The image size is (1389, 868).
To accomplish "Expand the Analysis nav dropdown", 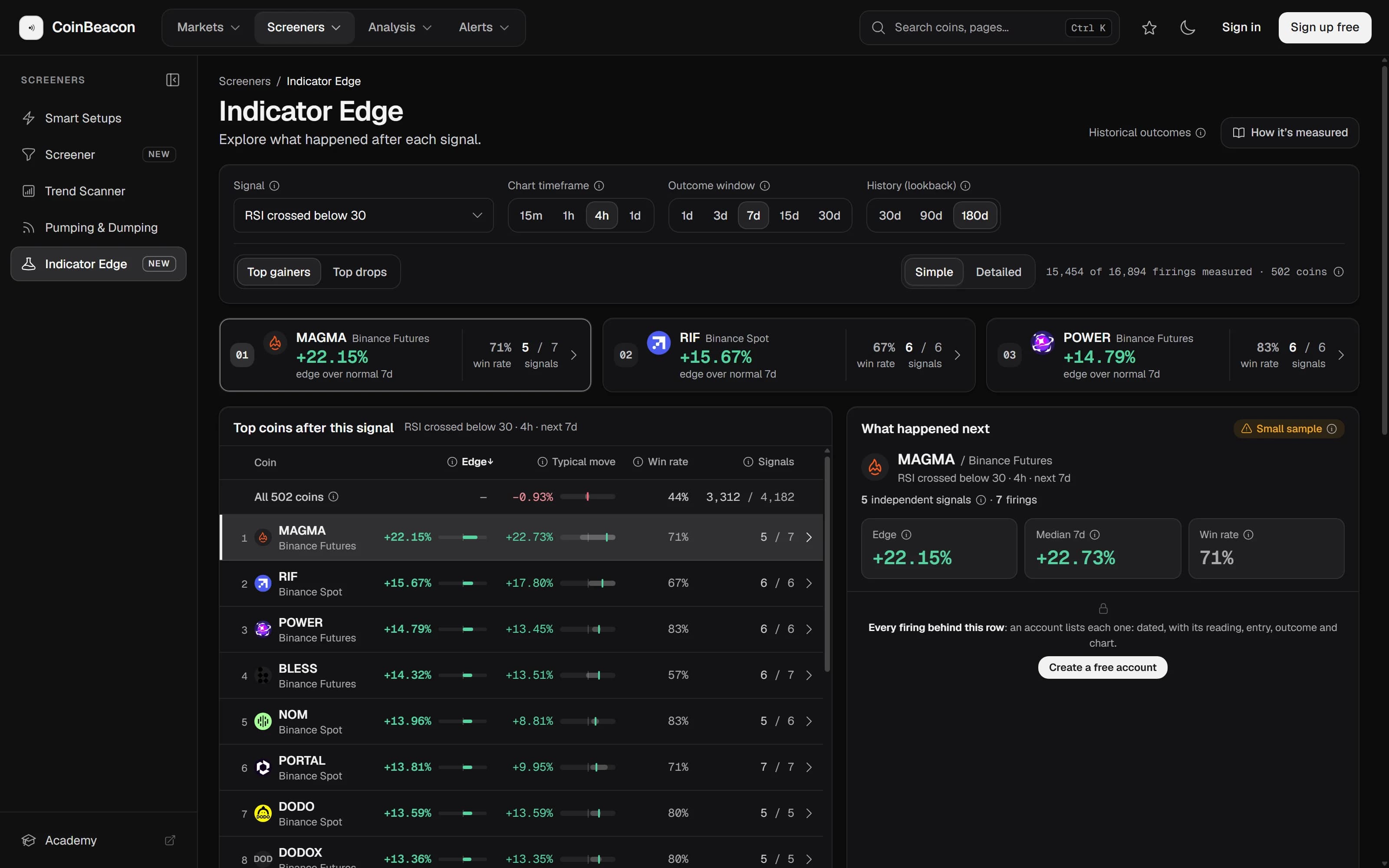I will 399,27.
